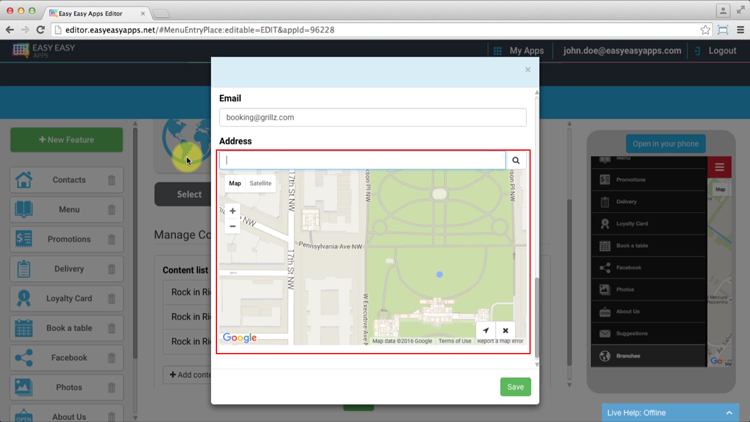Screen dimensions: 750x422
Task: Delete the Menu feature via trash icon
Action: [x=111, y=210]
